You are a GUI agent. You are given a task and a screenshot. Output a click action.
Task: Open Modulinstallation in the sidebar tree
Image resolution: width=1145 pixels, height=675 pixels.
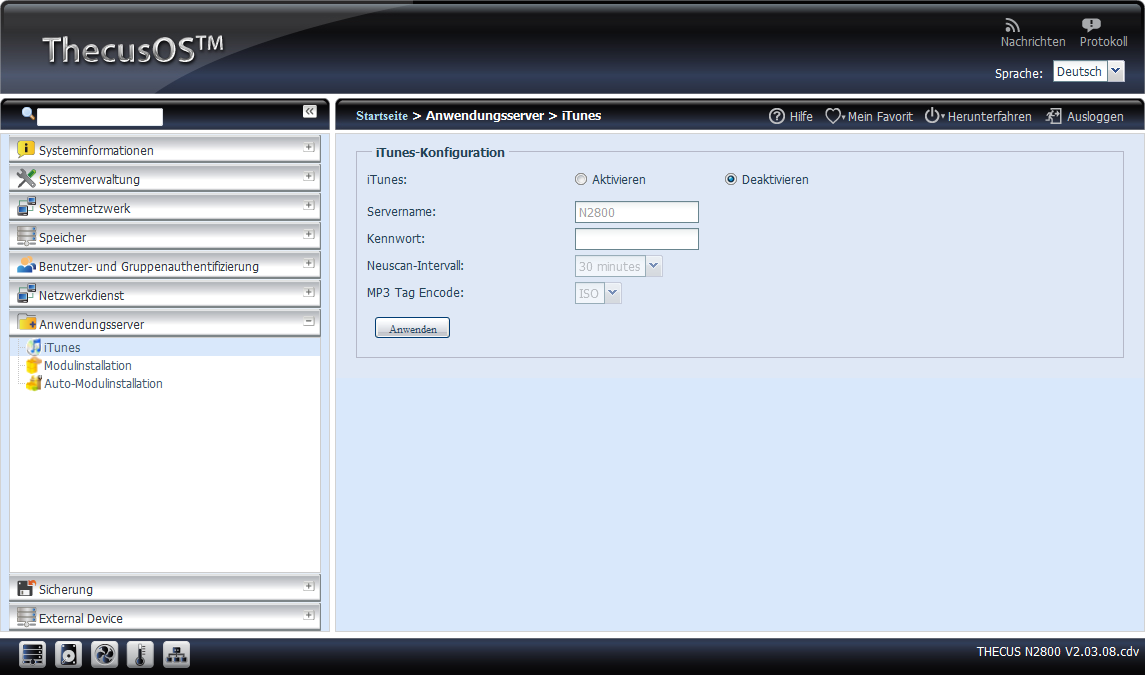pos(88,365)
